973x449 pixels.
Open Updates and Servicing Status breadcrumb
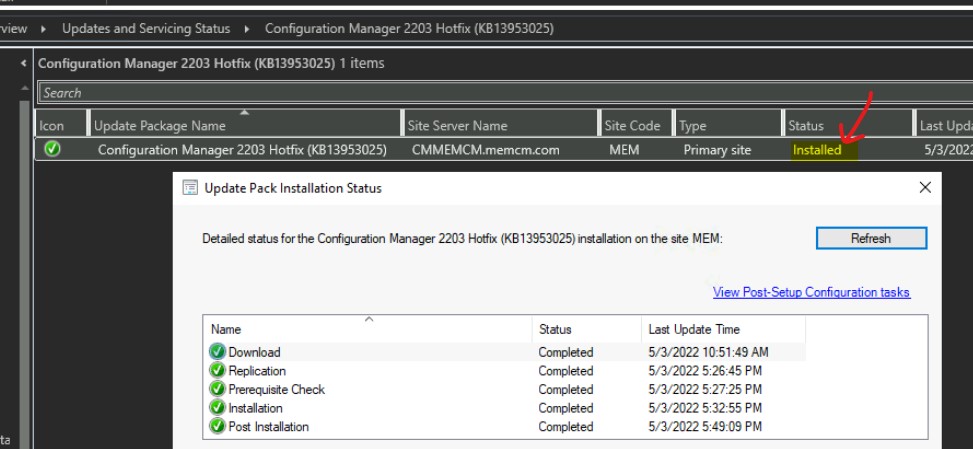[x=146, y=29]
